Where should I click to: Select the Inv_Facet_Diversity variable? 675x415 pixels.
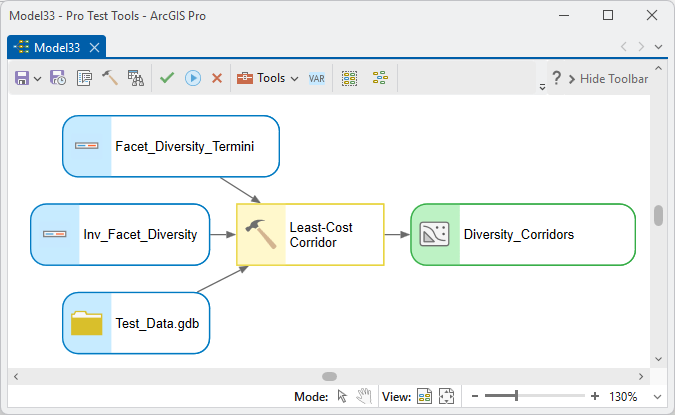pyautogui.click(x=120, y=234)
